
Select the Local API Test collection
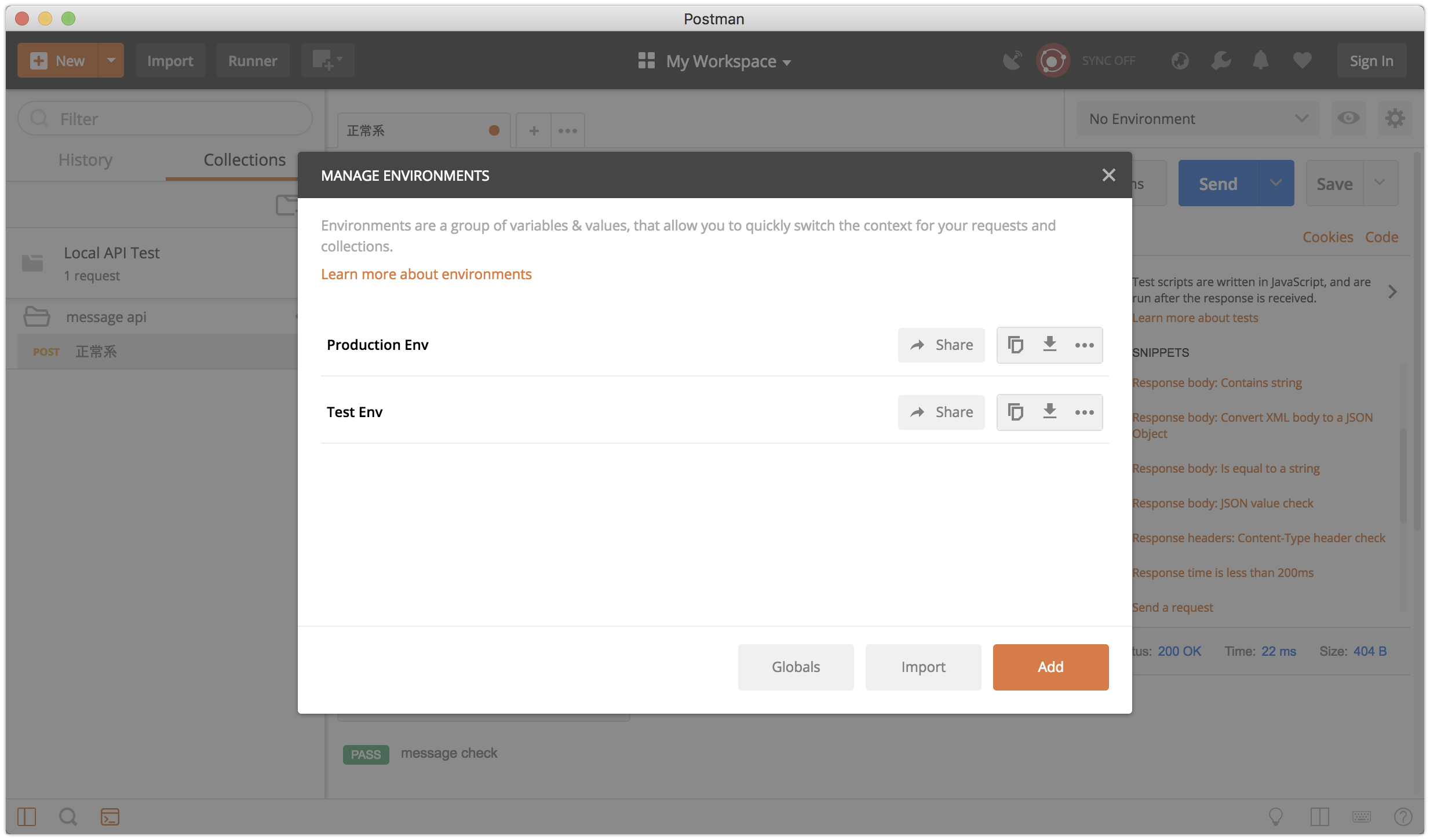coord(152,264)
